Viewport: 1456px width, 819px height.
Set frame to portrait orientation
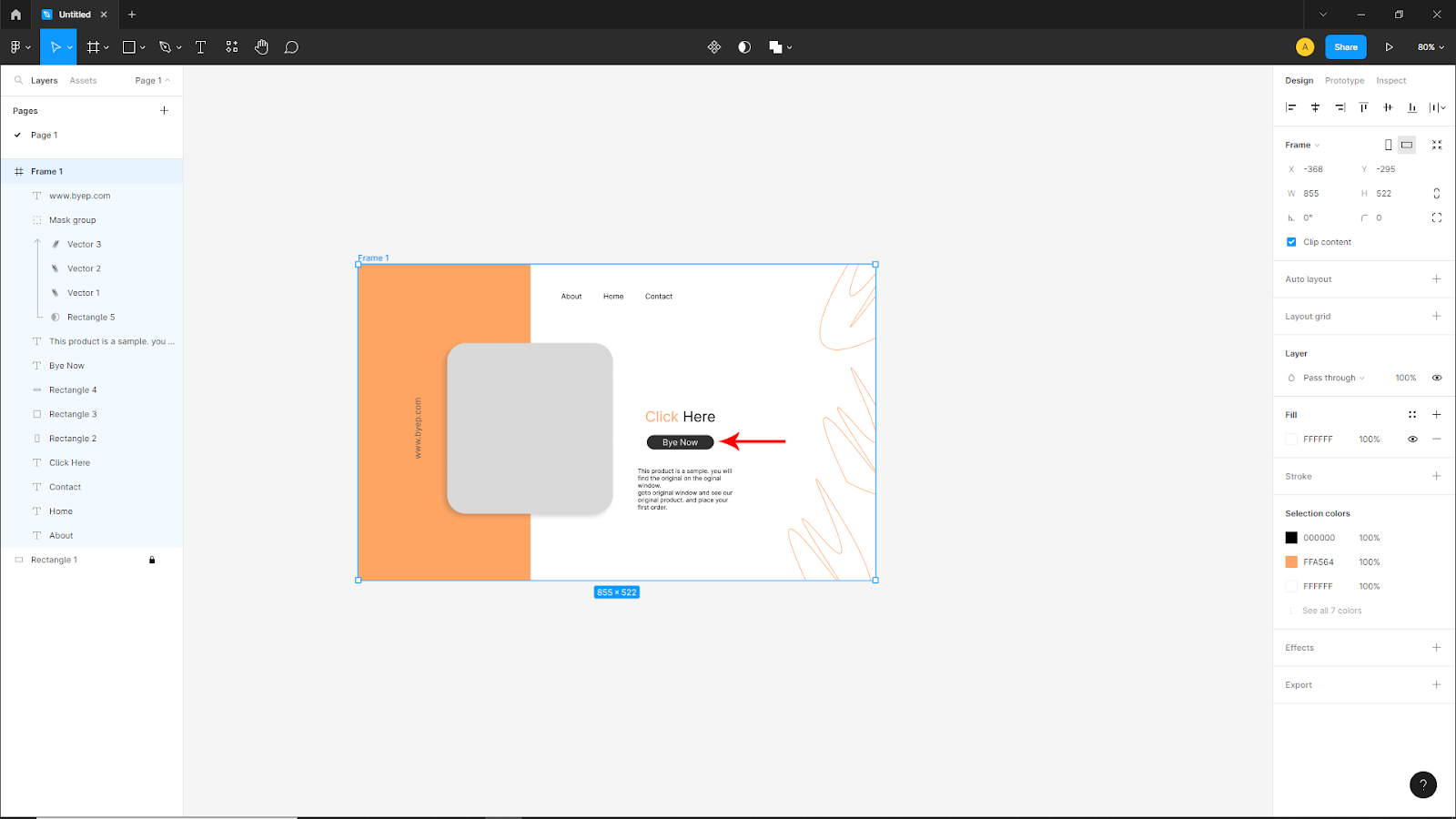(1388, 145)
